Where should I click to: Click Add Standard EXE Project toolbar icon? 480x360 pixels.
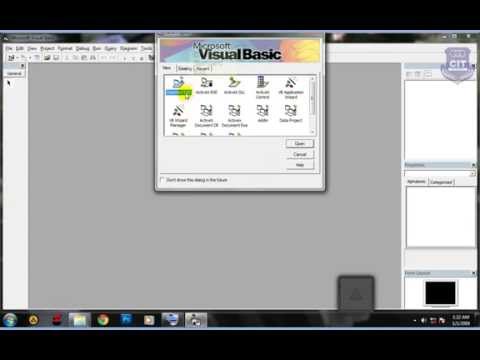pyautogui.click(x=11, y=58)
